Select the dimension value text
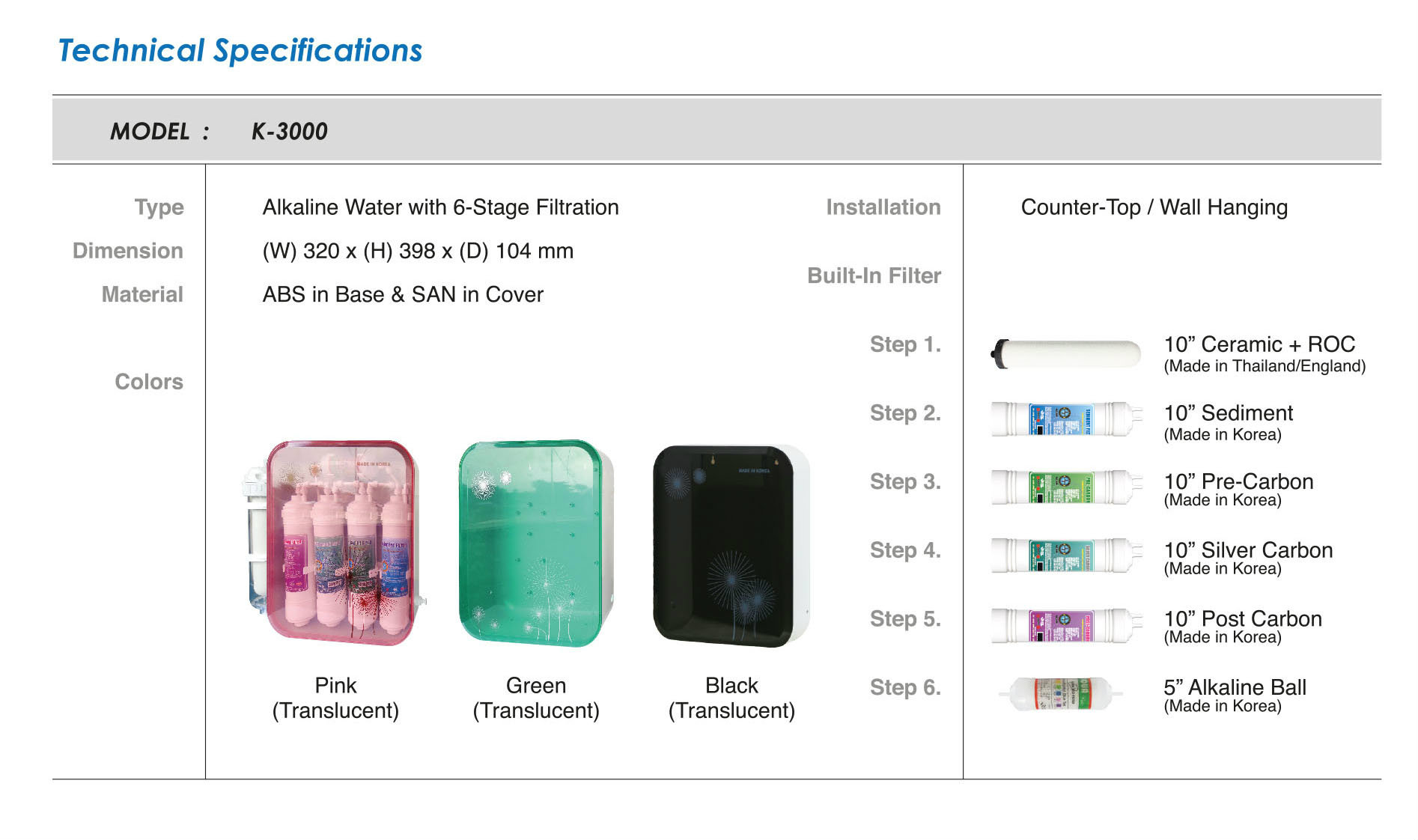 click(418, 251)
